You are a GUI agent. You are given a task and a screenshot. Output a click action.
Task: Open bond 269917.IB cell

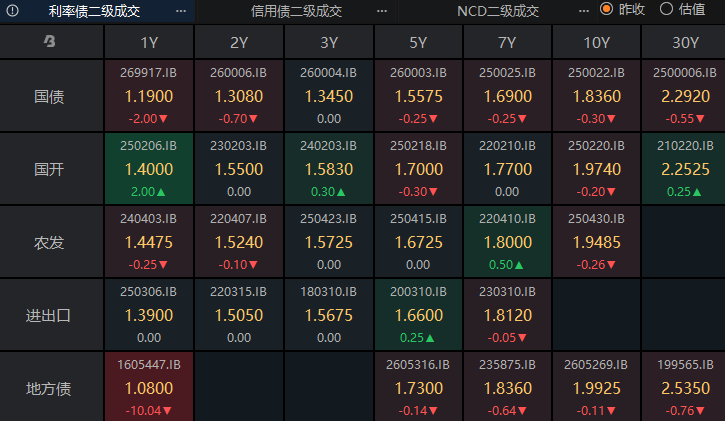(x=149, y=96)
